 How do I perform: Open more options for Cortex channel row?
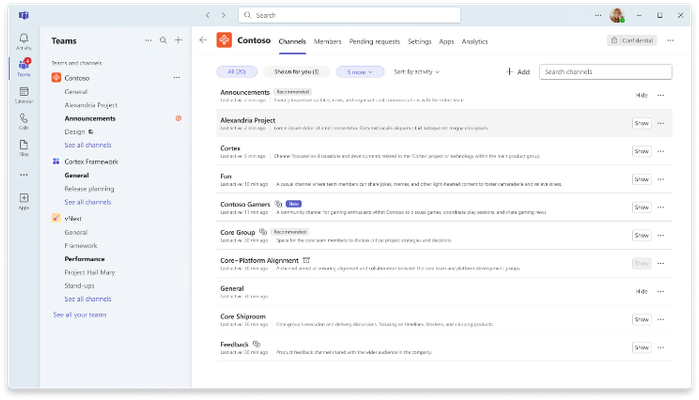(661, 152)
